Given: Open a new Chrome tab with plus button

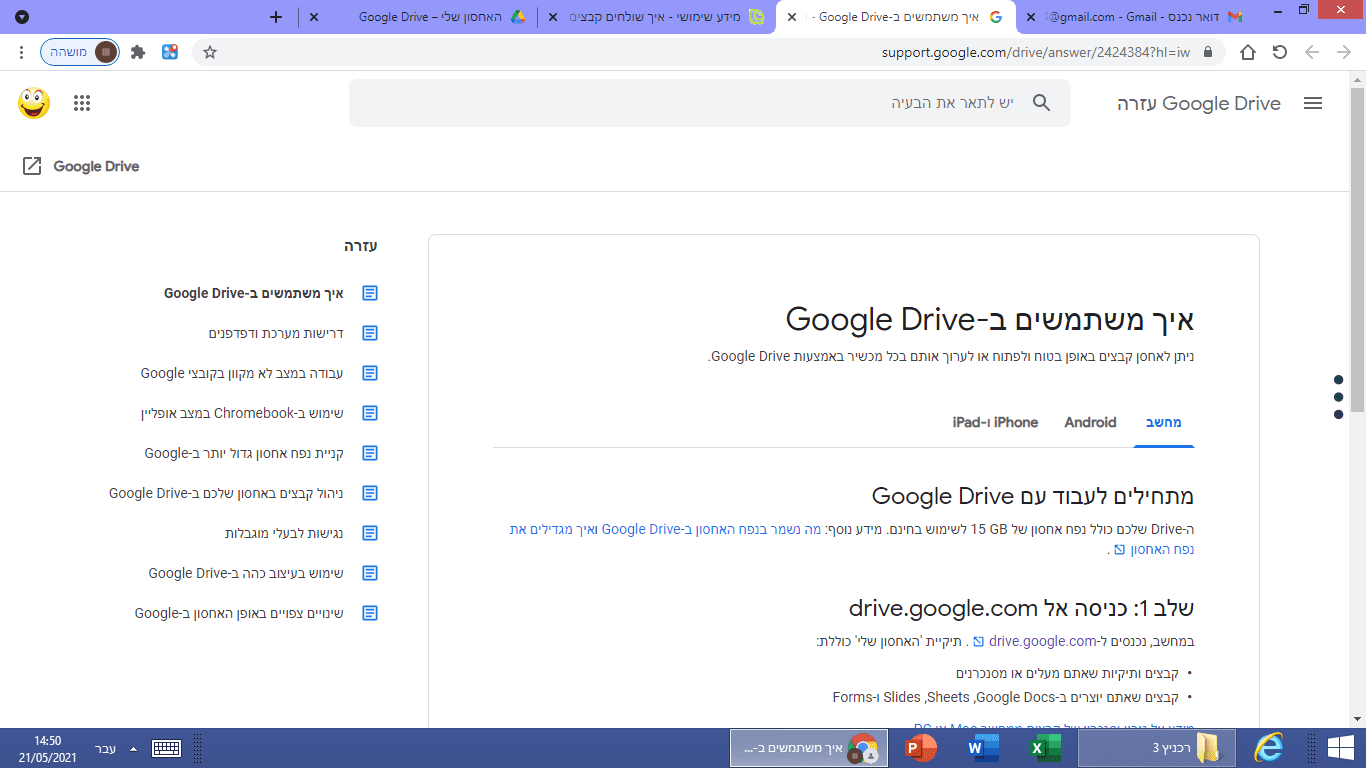Looking at the screenshot, I should (x=277, y=17).
